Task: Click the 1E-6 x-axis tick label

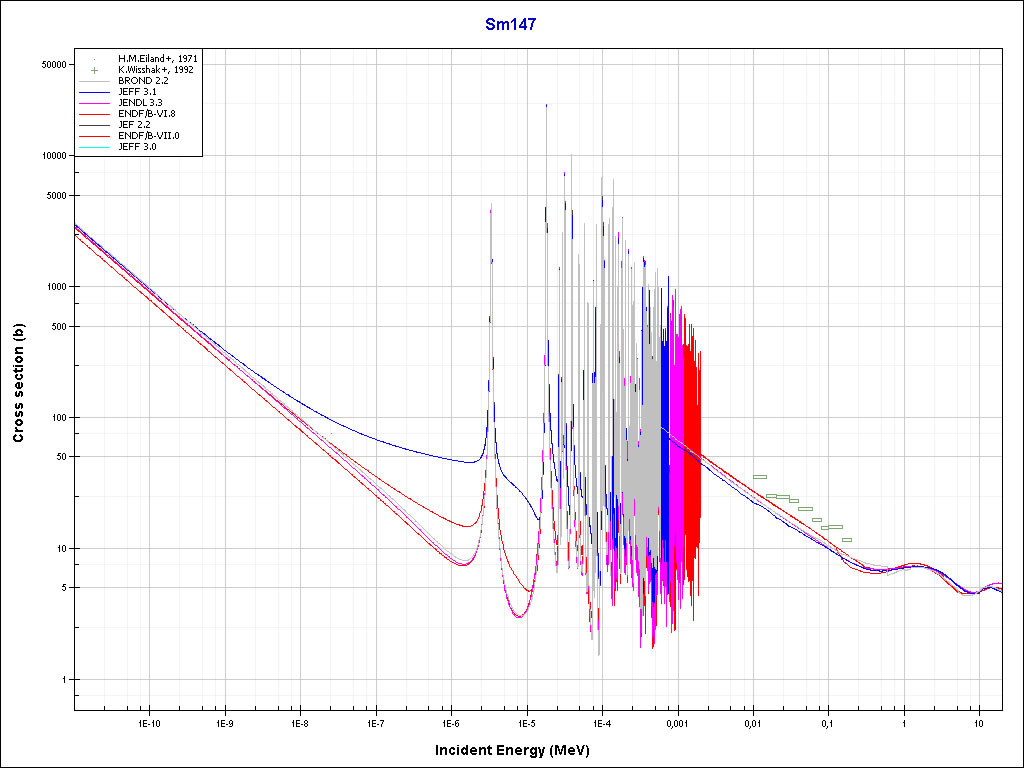Action: [450, 722]
